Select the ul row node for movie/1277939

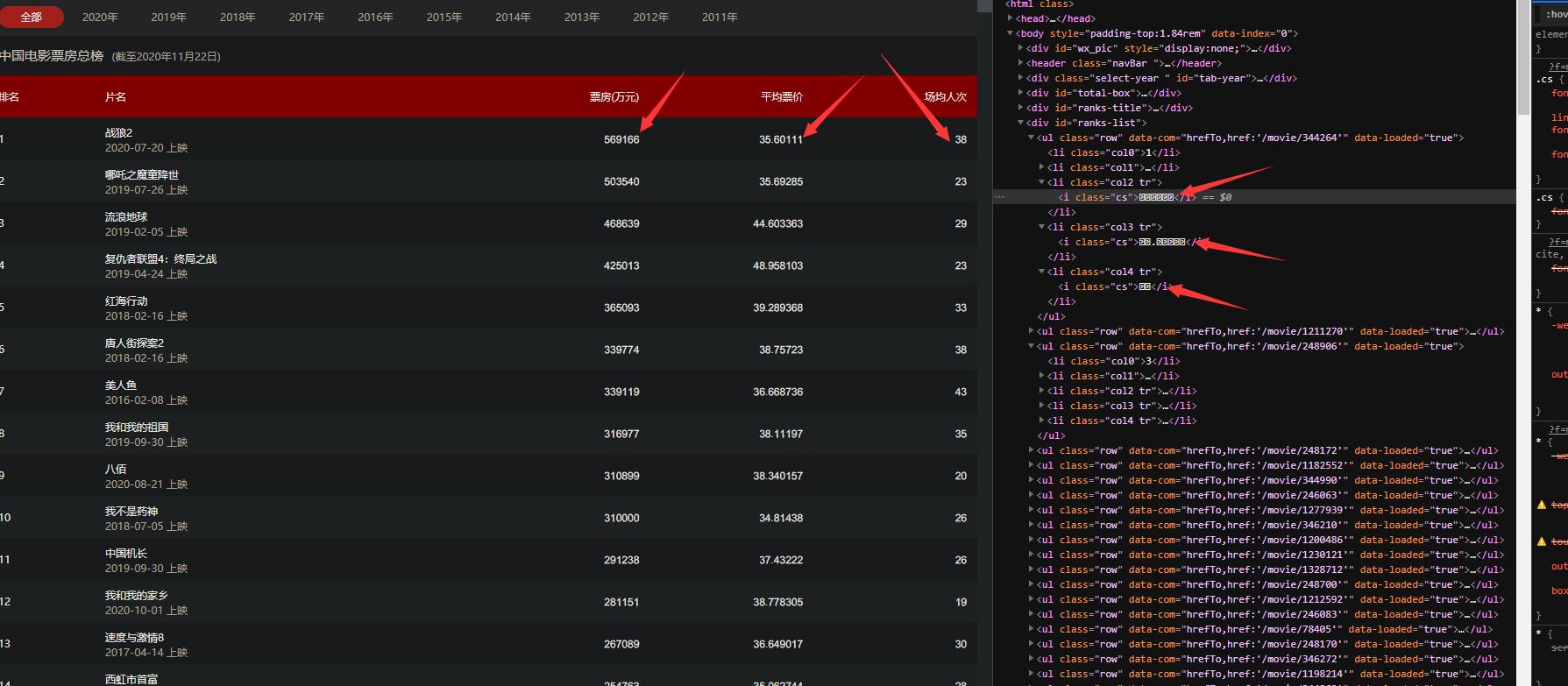[x=1270, y=510]
